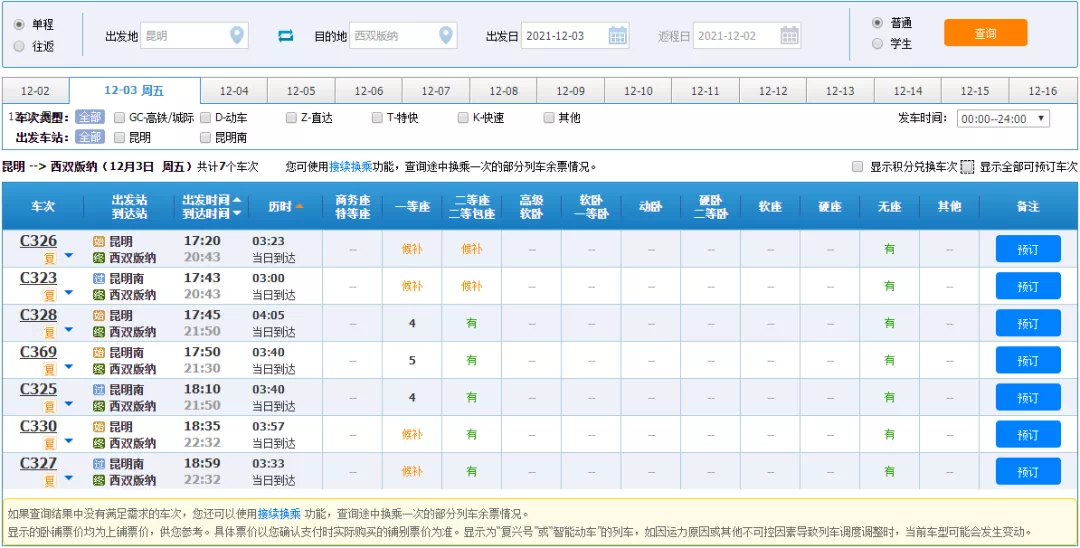Image resolution: width=1080 pixels, height=548 pixels.
Task: Click the 复 icon under train C326
Action: point(49,258)
